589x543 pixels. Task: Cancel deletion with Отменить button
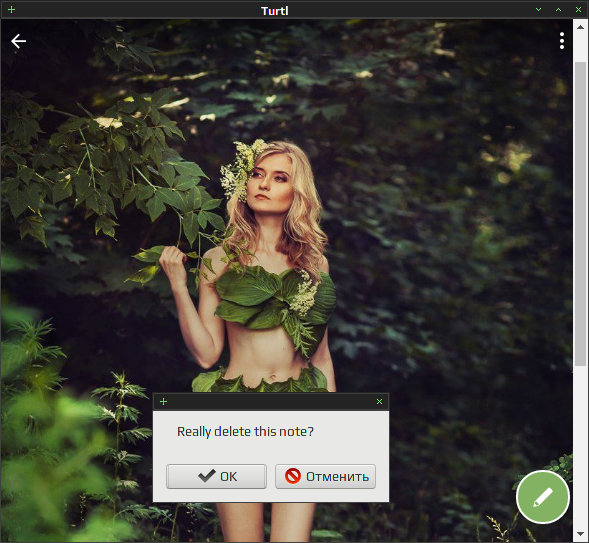point(325,476)
